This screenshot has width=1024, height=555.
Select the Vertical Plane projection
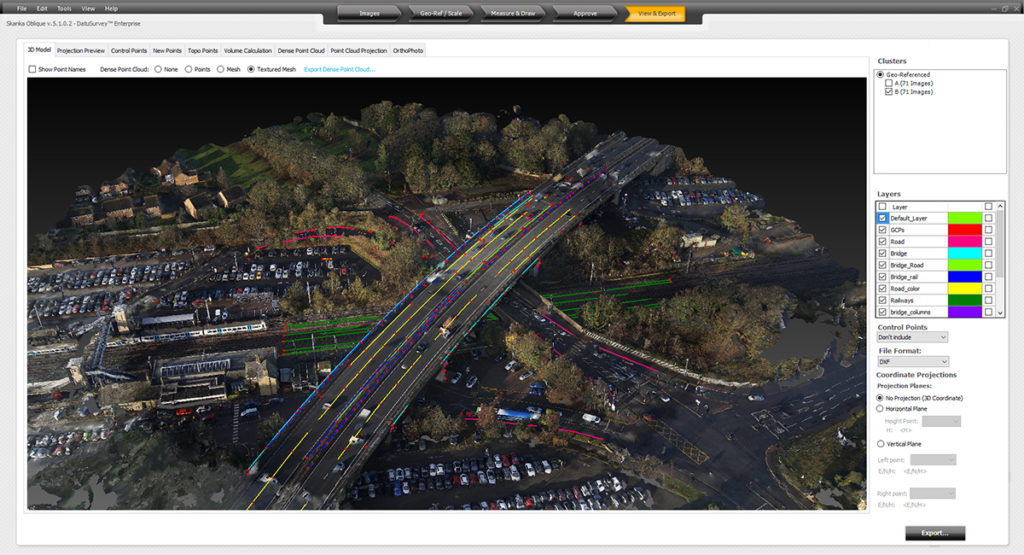(x=880, y=444)
